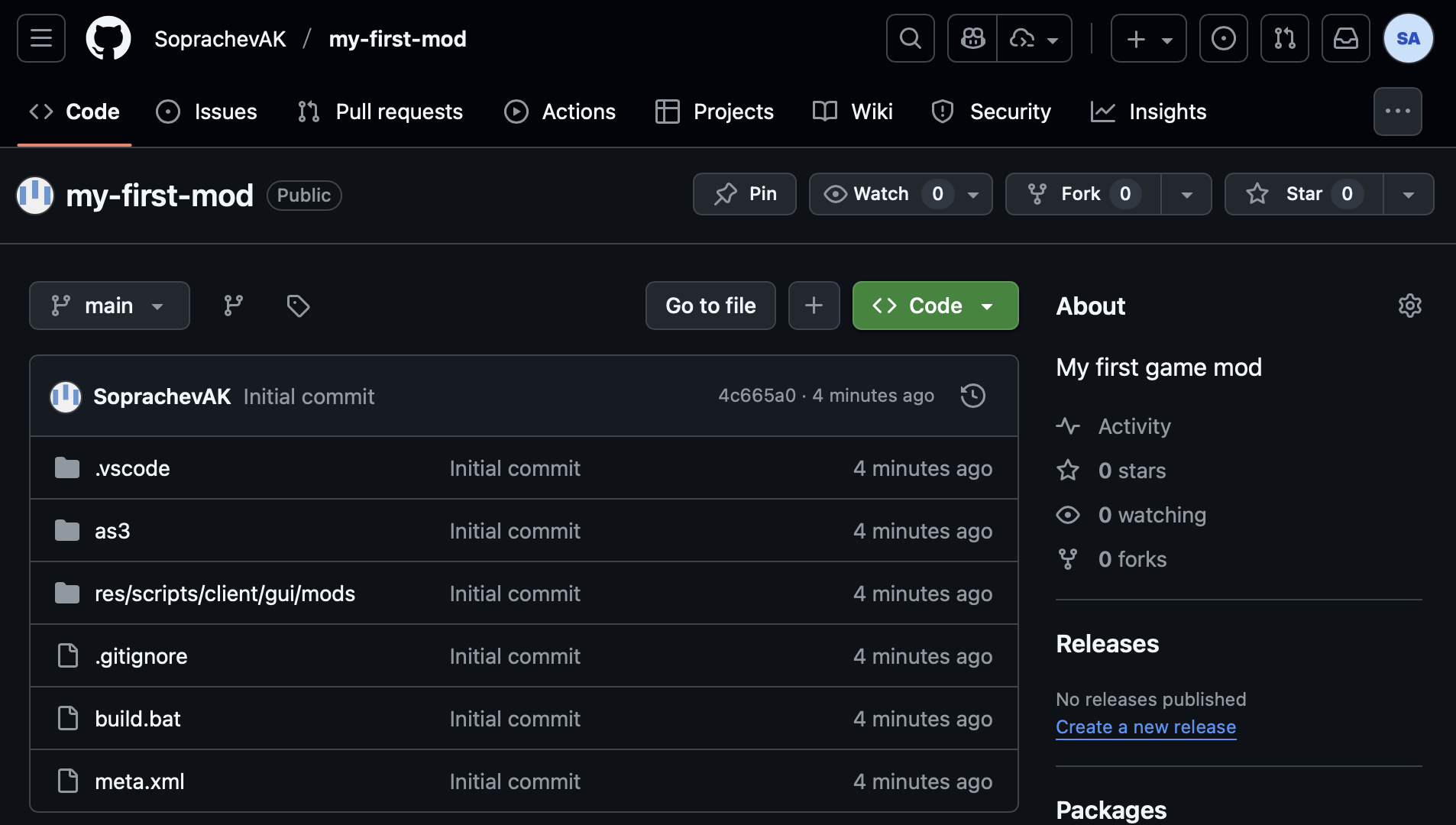
Task: Open the main branch selector dropdown
Action: [x=109, y=306]
